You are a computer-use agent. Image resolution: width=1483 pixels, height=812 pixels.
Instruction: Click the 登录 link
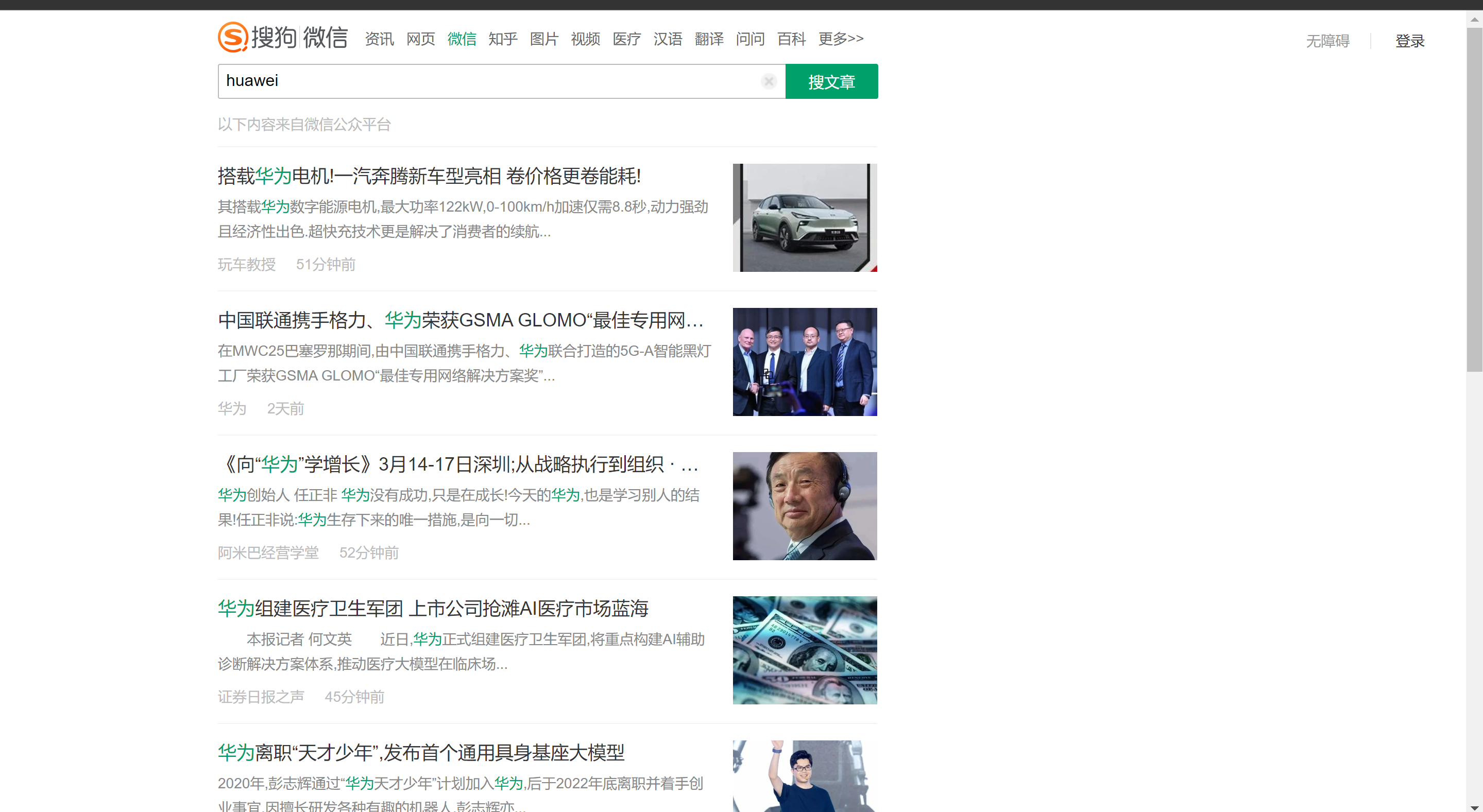(x=1409, y=41)
